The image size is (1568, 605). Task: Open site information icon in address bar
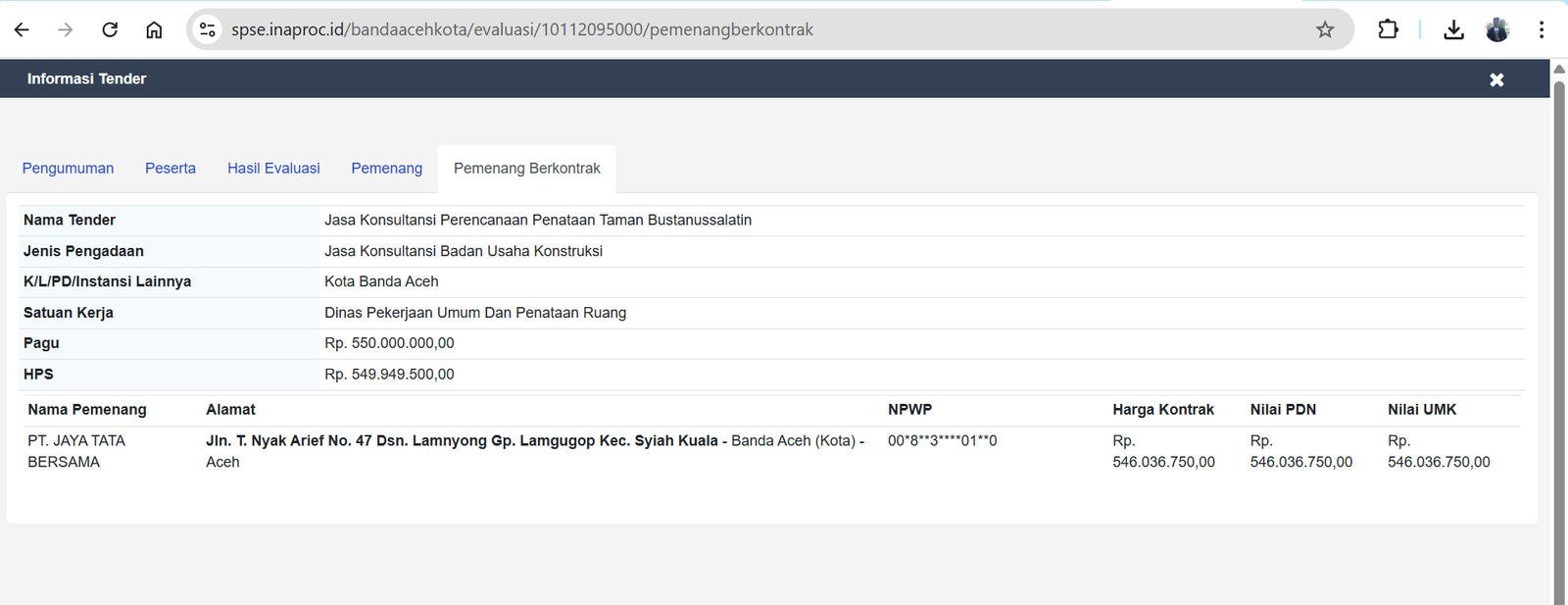[208, 30]
